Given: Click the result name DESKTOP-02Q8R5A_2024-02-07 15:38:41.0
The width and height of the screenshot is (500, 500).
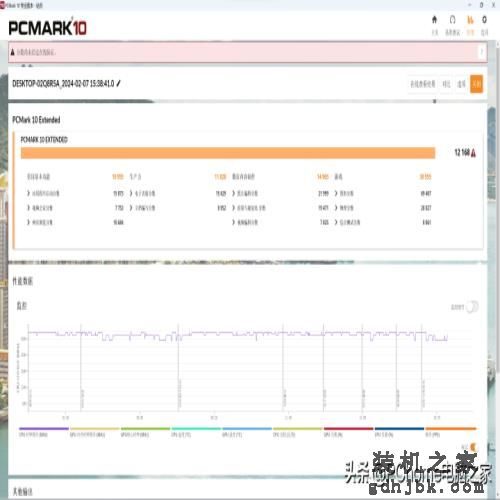Looking at the screenshot, I should click(x=63, y=84).
